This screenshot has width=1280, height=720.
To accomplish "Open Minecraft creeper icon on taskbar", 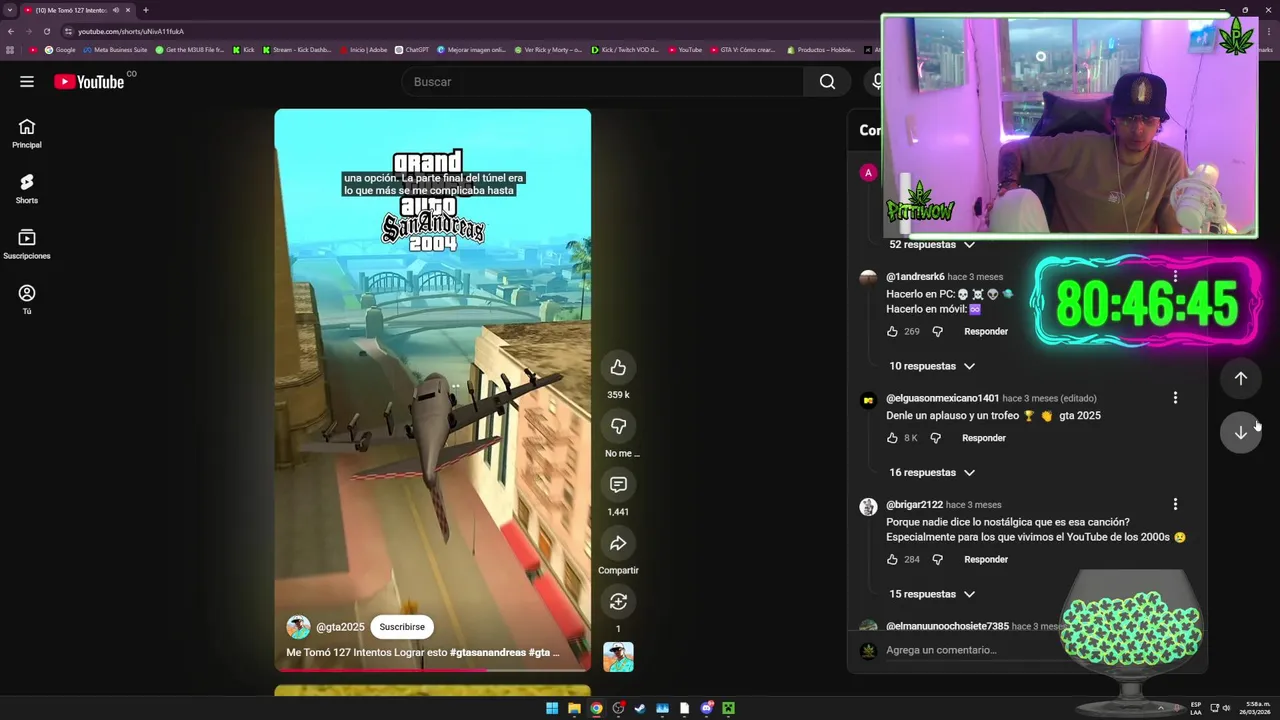I will tap(728, 708).
